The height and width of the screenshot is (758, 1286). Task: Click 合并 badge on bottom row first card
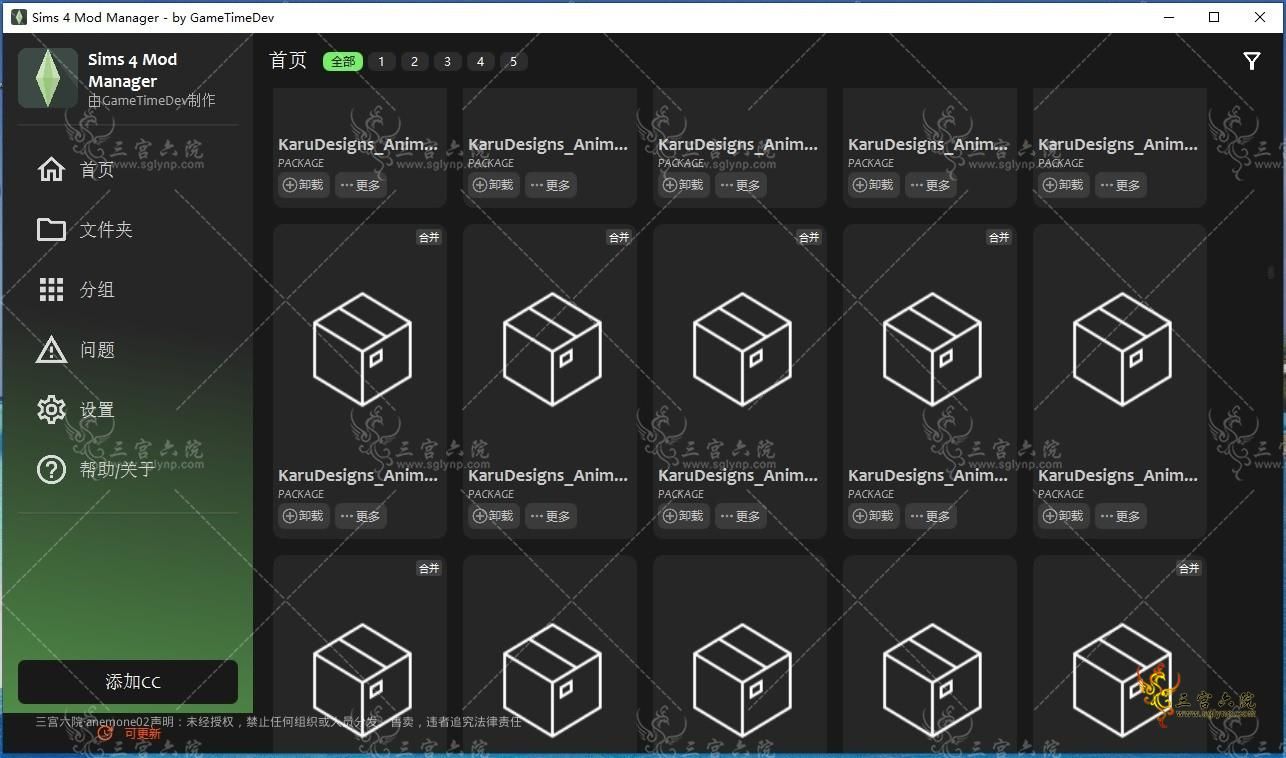click(x=429, y=568)
